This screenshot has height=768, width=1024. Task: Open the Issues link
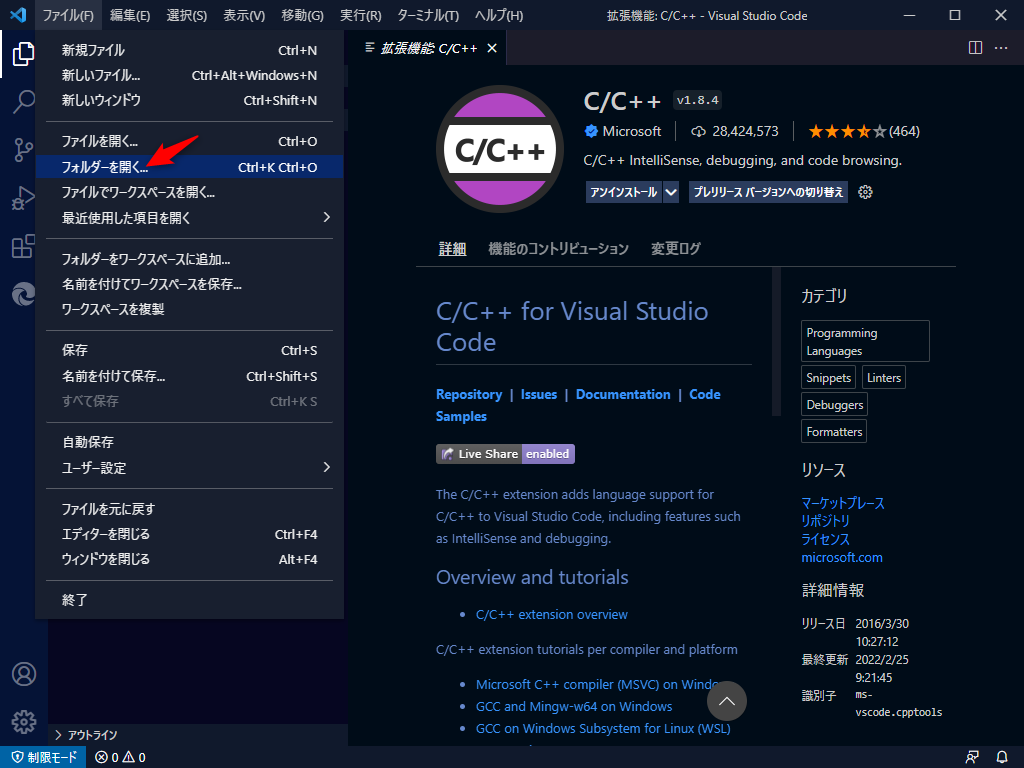[539, 394]
